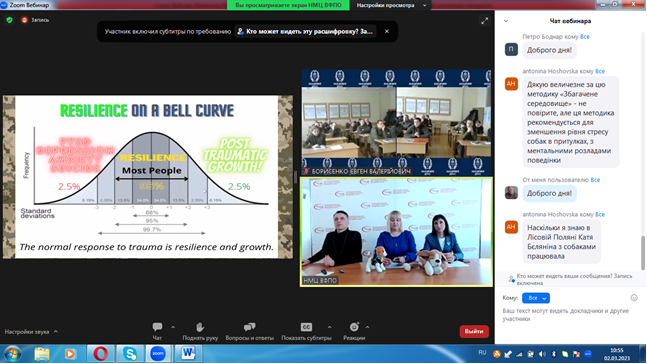
Task: Dismiss the subtitles notification banner
Action: [x=387, y=31]
